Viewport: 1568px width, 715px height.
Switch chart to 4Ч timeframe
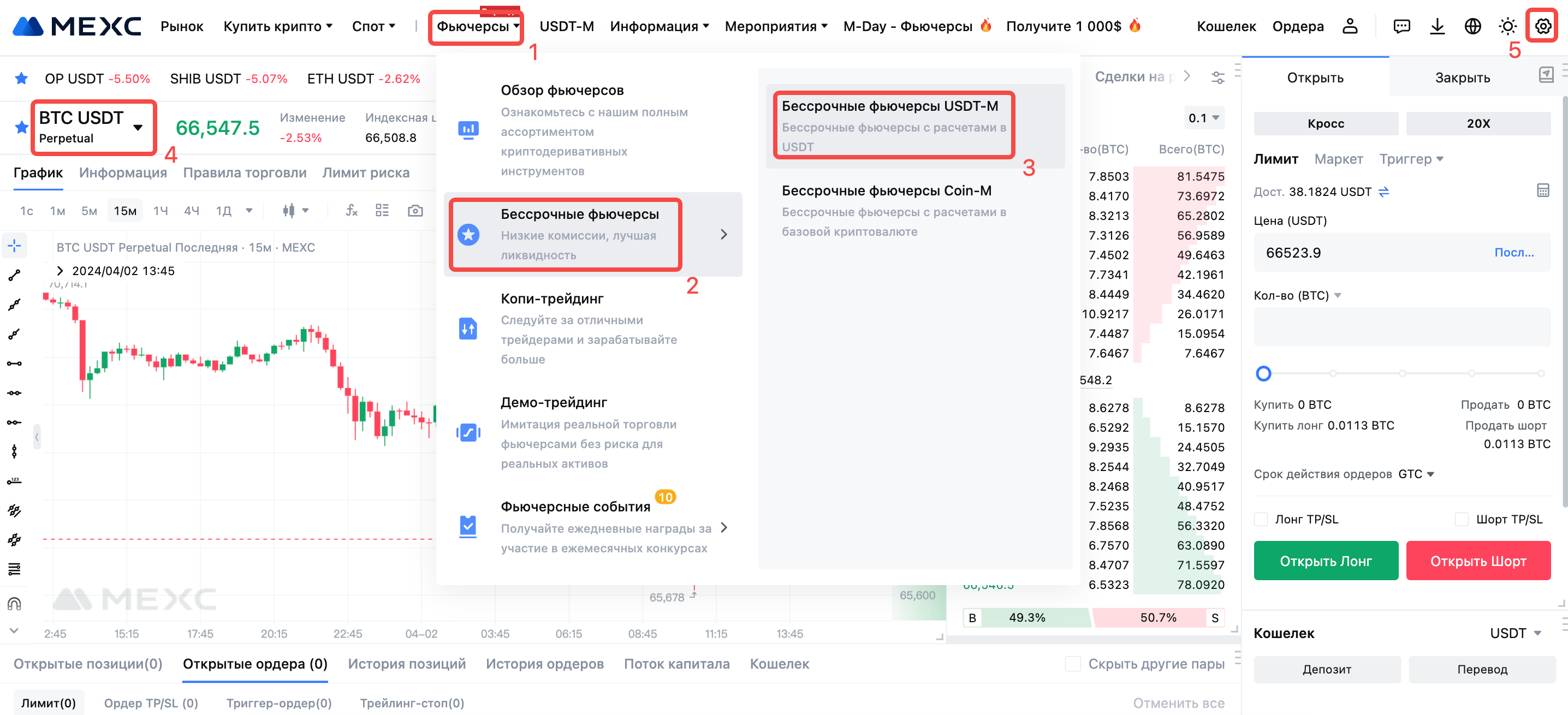point(192,211)
